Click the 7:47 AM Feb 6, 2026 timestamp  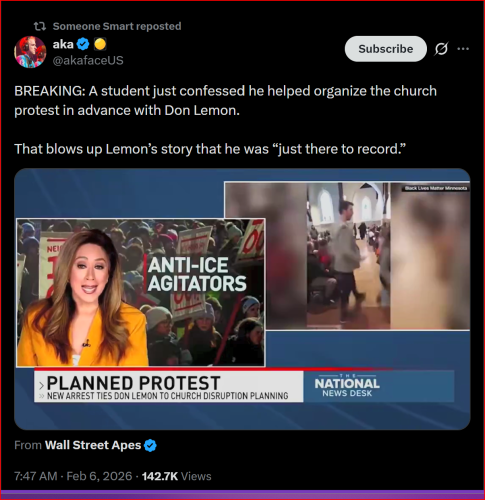coord(73,476)
